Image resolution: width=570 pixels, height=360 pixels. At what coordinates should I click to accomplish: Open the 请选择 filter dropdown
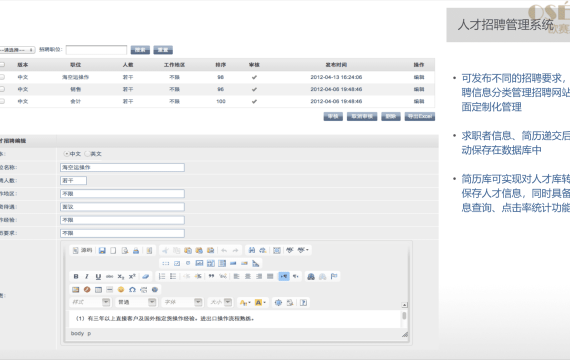click(x=17, y=50)
